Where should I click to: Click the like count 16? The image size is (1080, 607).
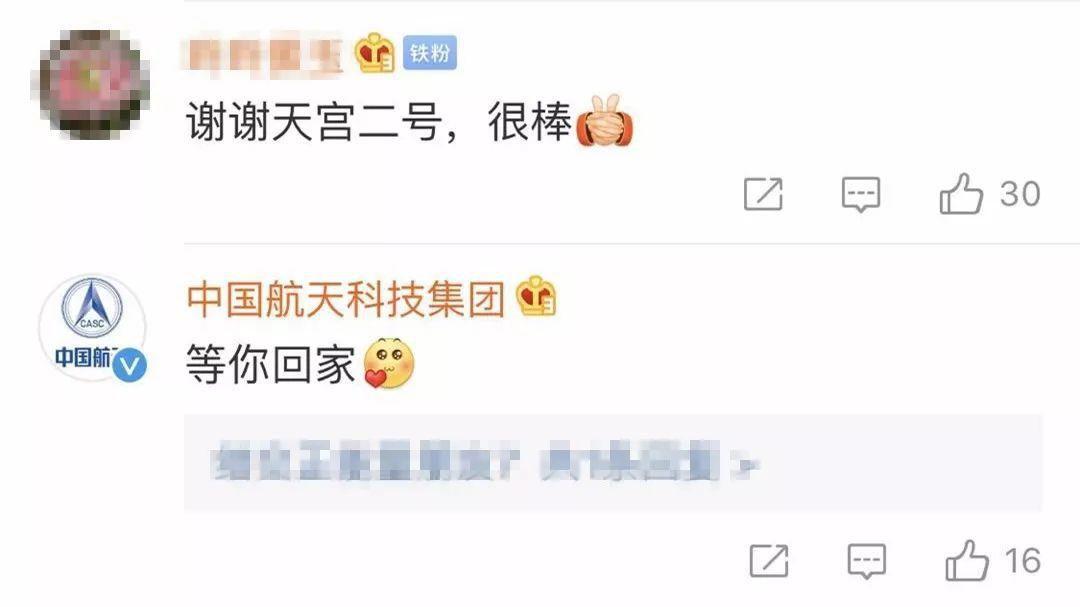point(1022,562)
